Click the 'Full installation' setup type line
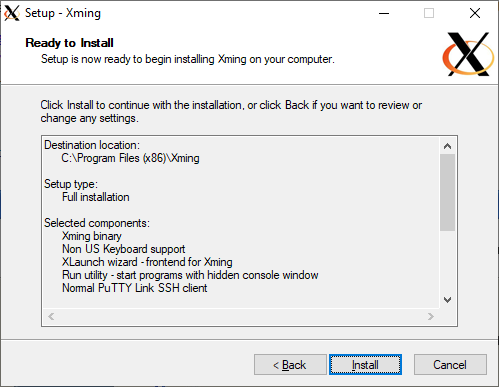Image resolution: width=499 pixels, height=387 pixels. point(96,197)
